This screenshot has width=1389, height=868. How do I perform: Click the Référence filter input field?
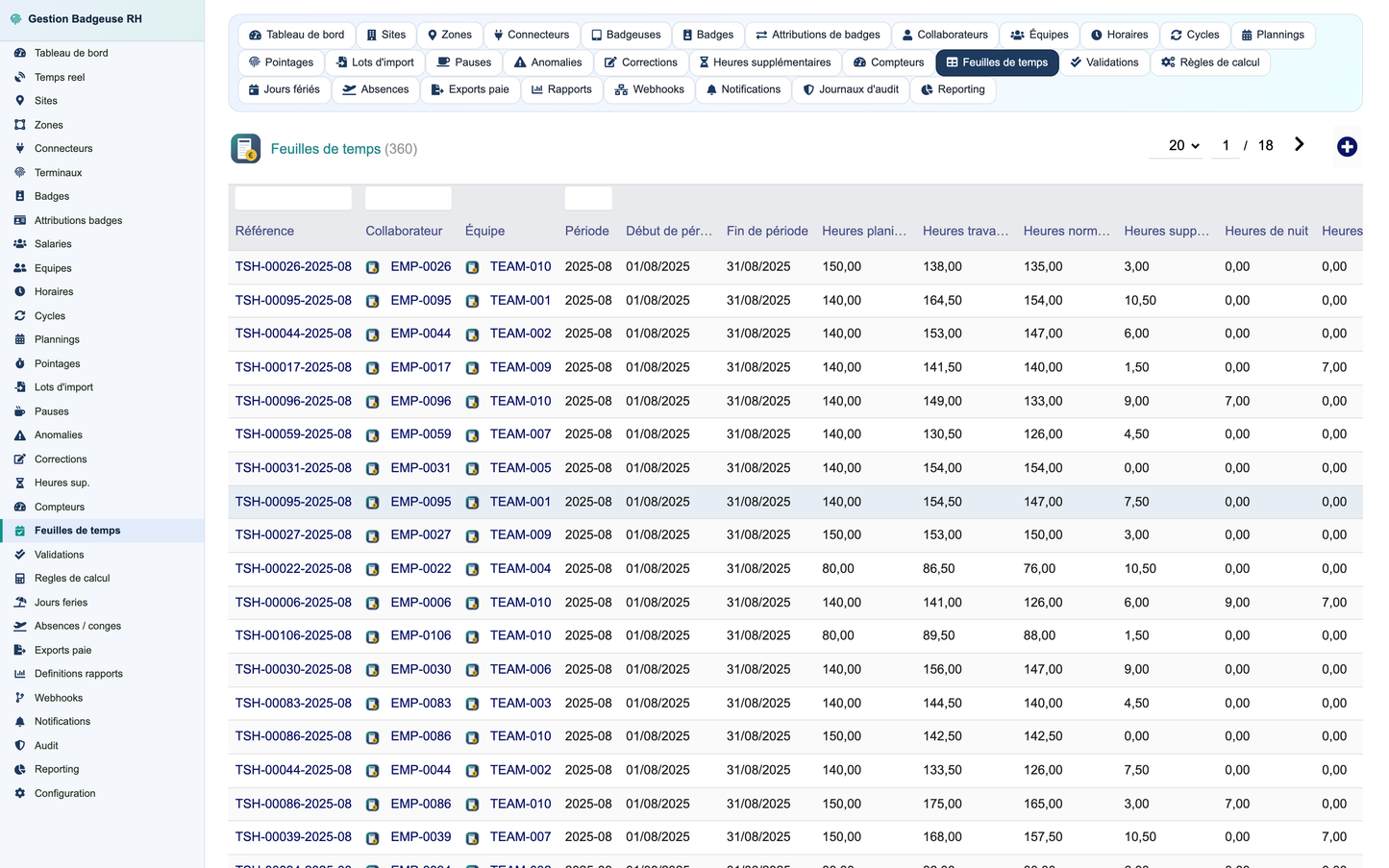[x=293, y=198]
